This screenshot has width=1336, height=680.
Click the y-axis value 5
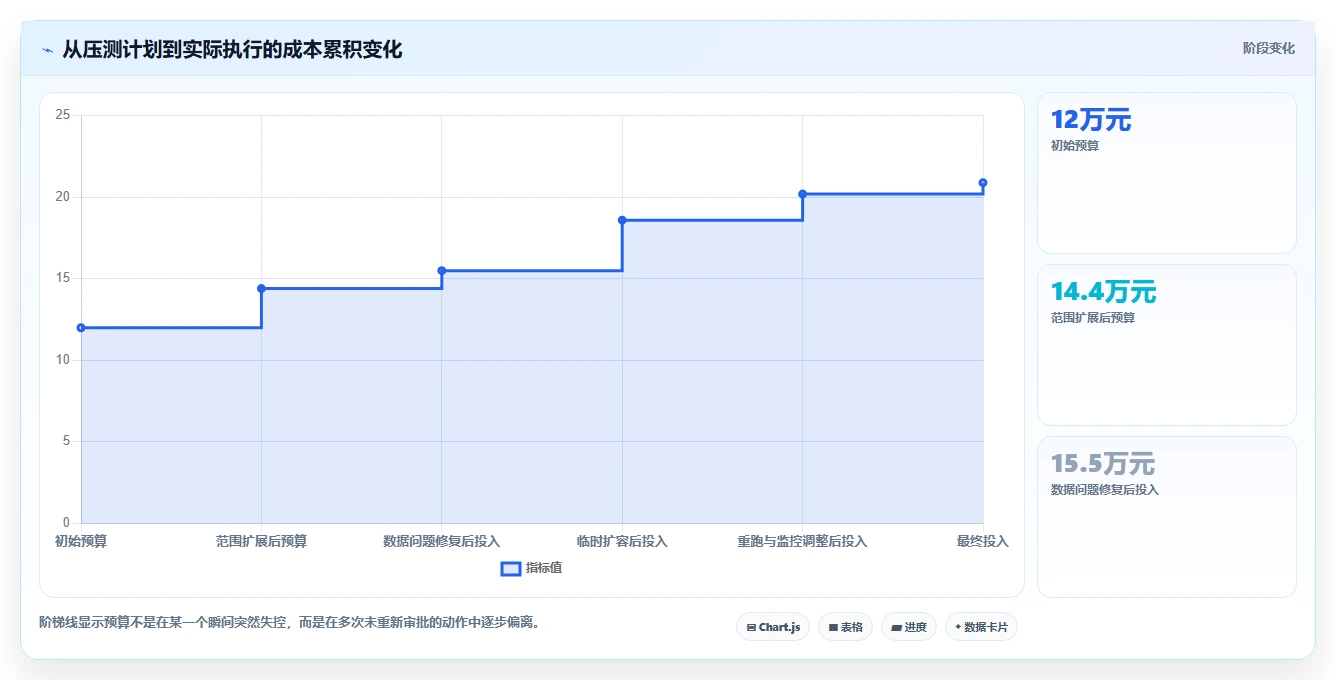pos(66,441)
